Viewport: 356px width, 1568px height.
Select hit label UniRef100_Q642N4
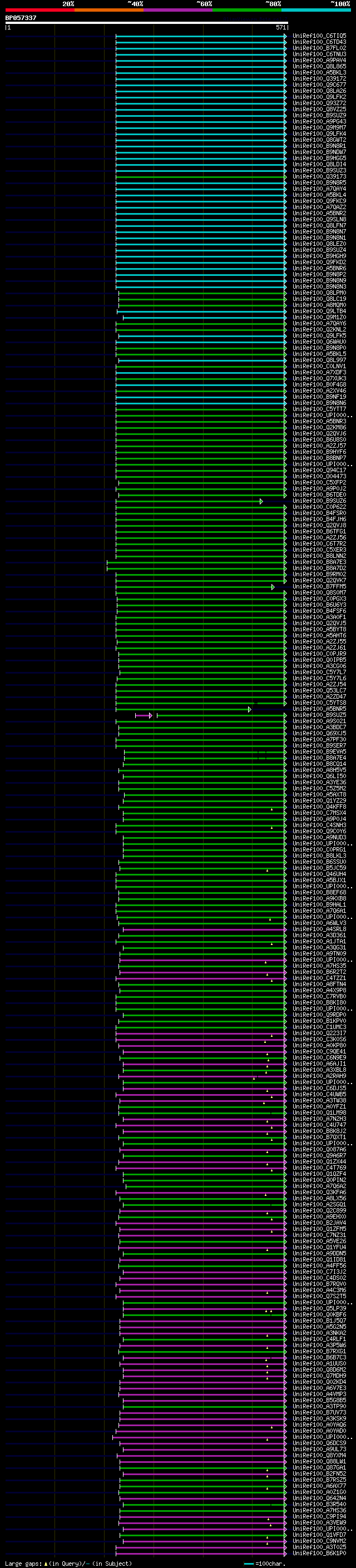point(319,1498)
